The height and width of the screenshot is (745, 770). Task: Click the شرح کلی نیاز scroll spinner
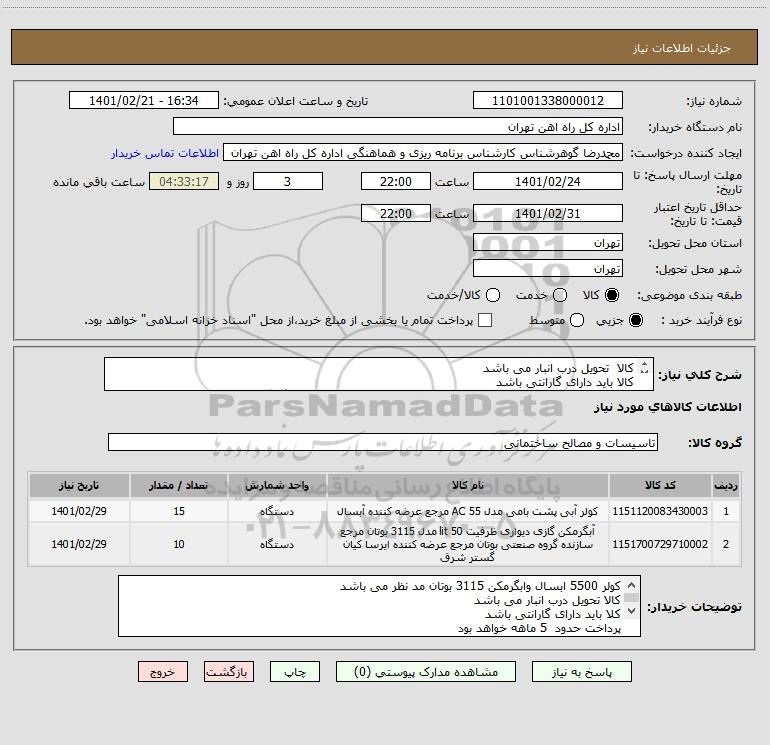645,368
